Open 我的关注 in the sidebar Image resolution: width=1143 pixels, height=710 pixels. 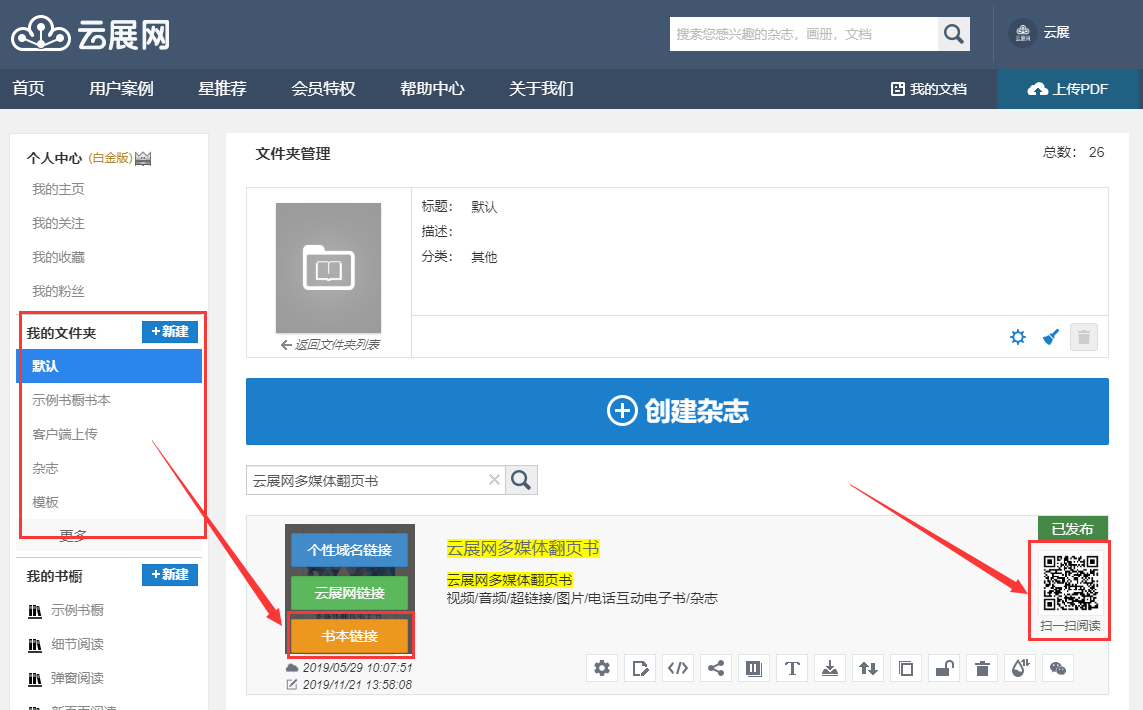(x=58, y=223)
